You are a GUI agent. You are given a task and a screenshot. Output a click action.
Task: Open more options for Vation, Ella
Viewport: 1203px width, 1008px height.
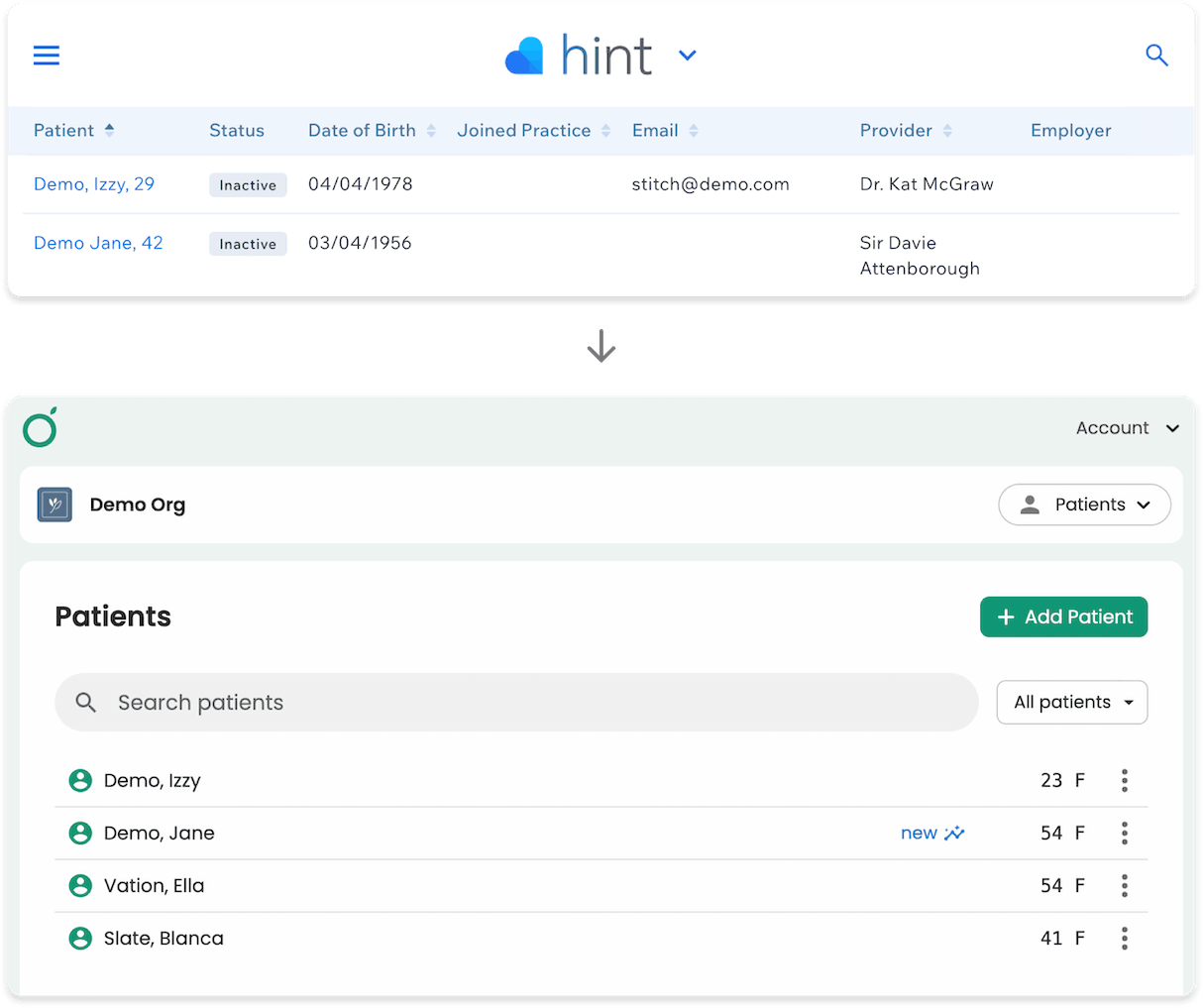[1124, 886]
